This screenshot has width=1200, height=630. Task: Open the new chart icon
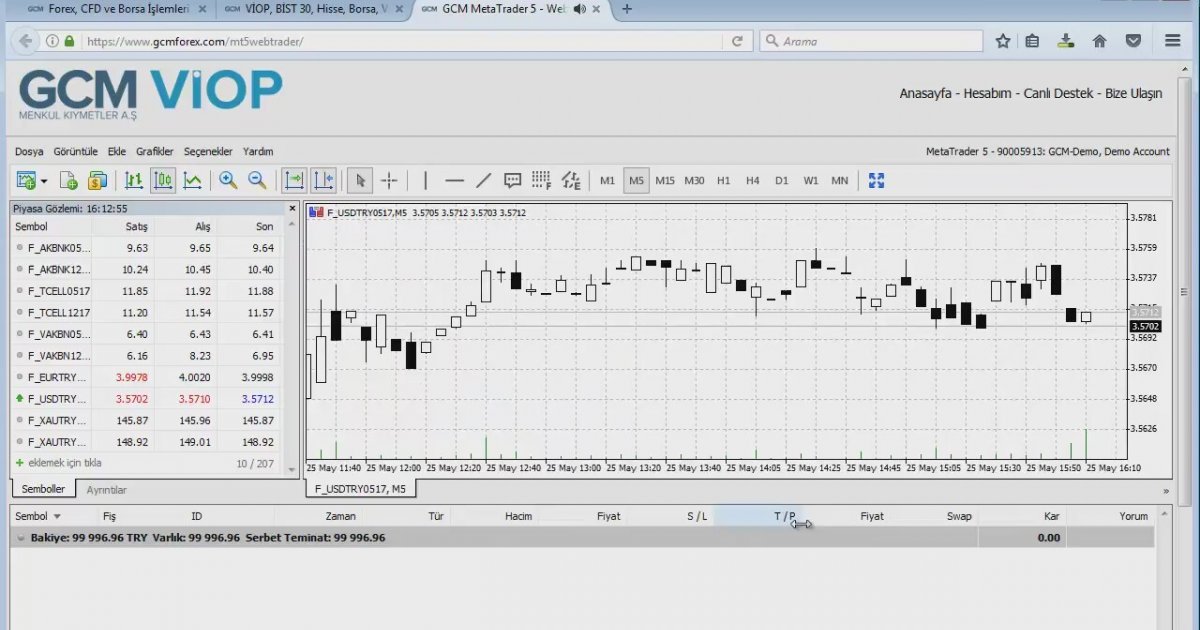click(x=26, y=181)
